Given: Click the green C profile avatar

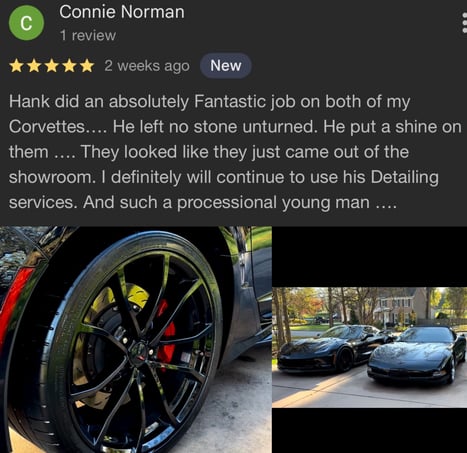Looking at the screenshot, I should pyautogui.click(x=26, y=23).
